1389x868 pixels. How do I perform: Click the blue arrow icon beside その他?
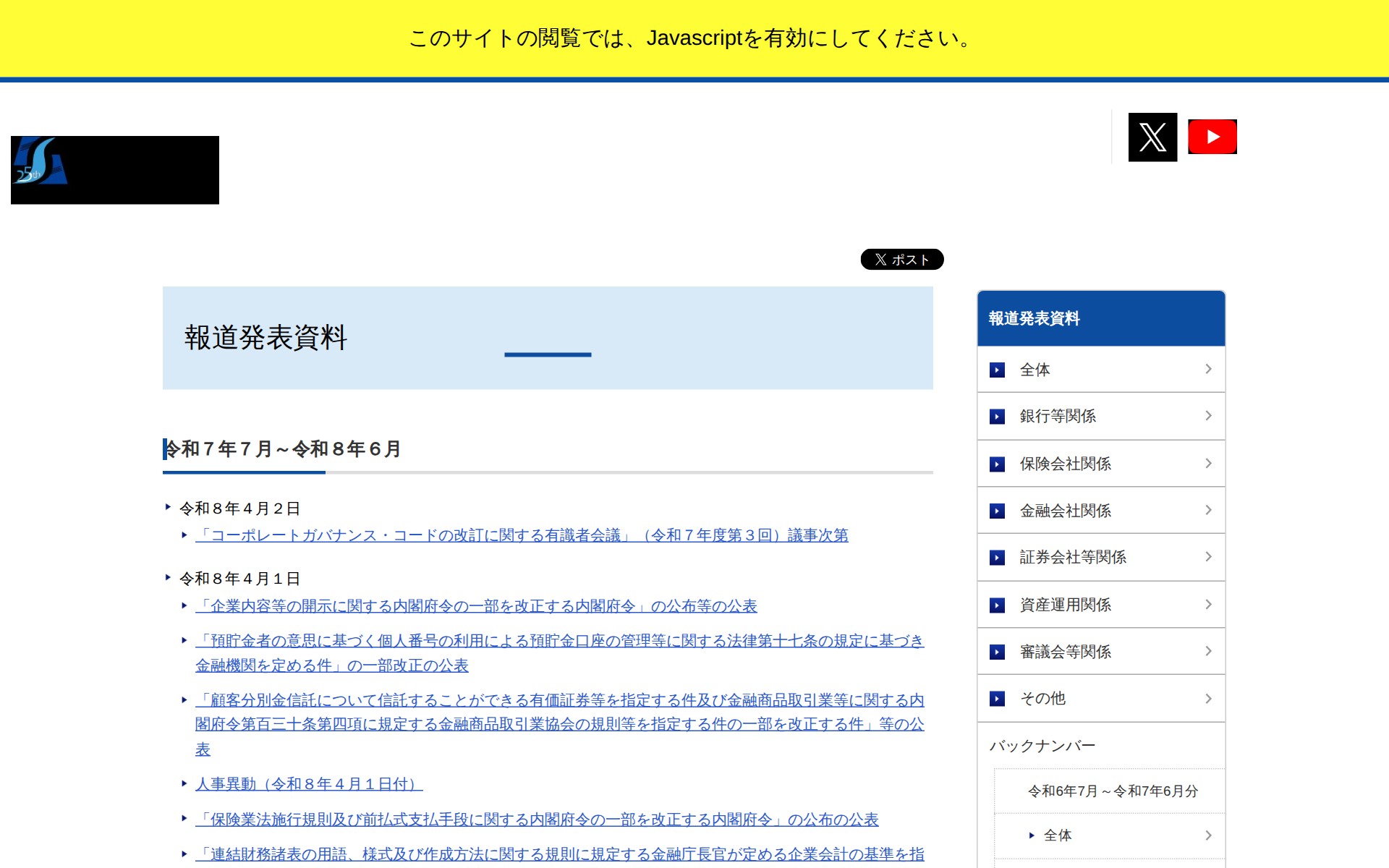coord(998,698)
